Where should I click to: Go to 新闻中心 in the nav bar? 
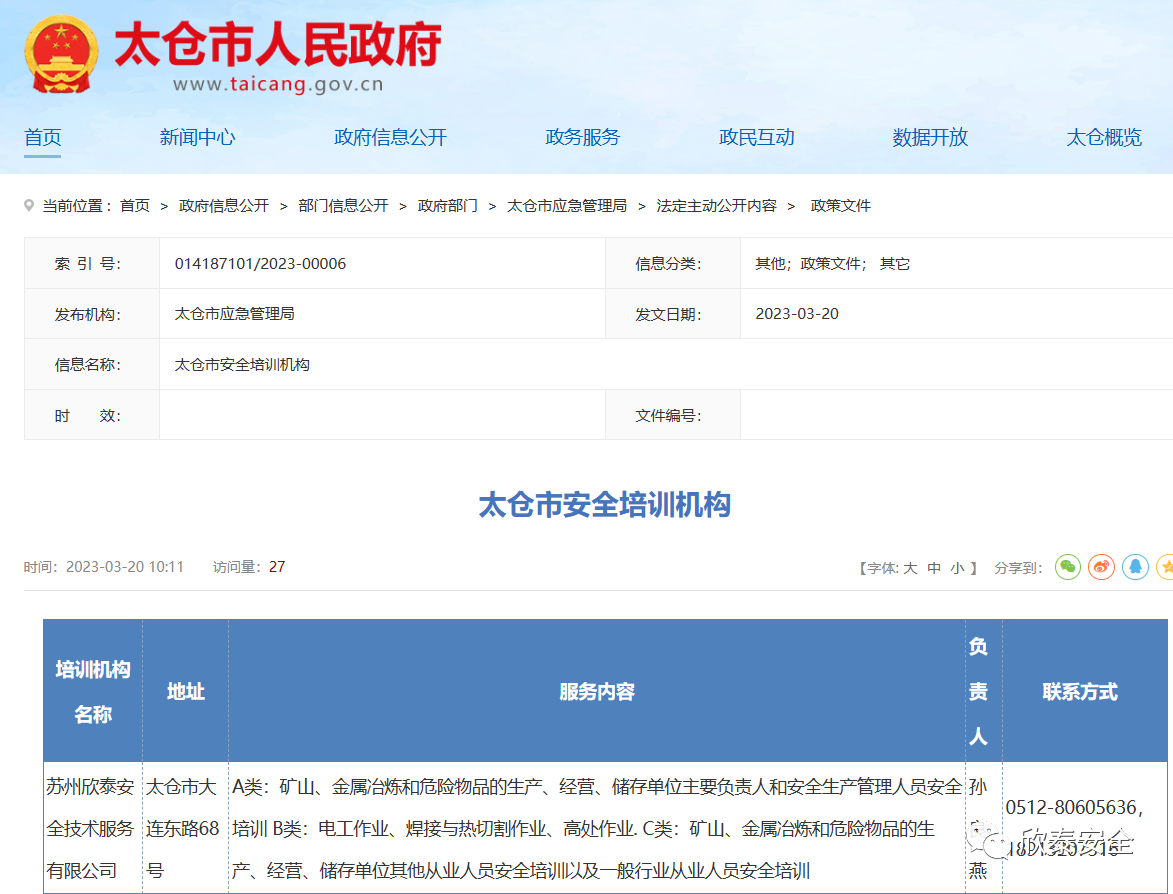(197, 138)
